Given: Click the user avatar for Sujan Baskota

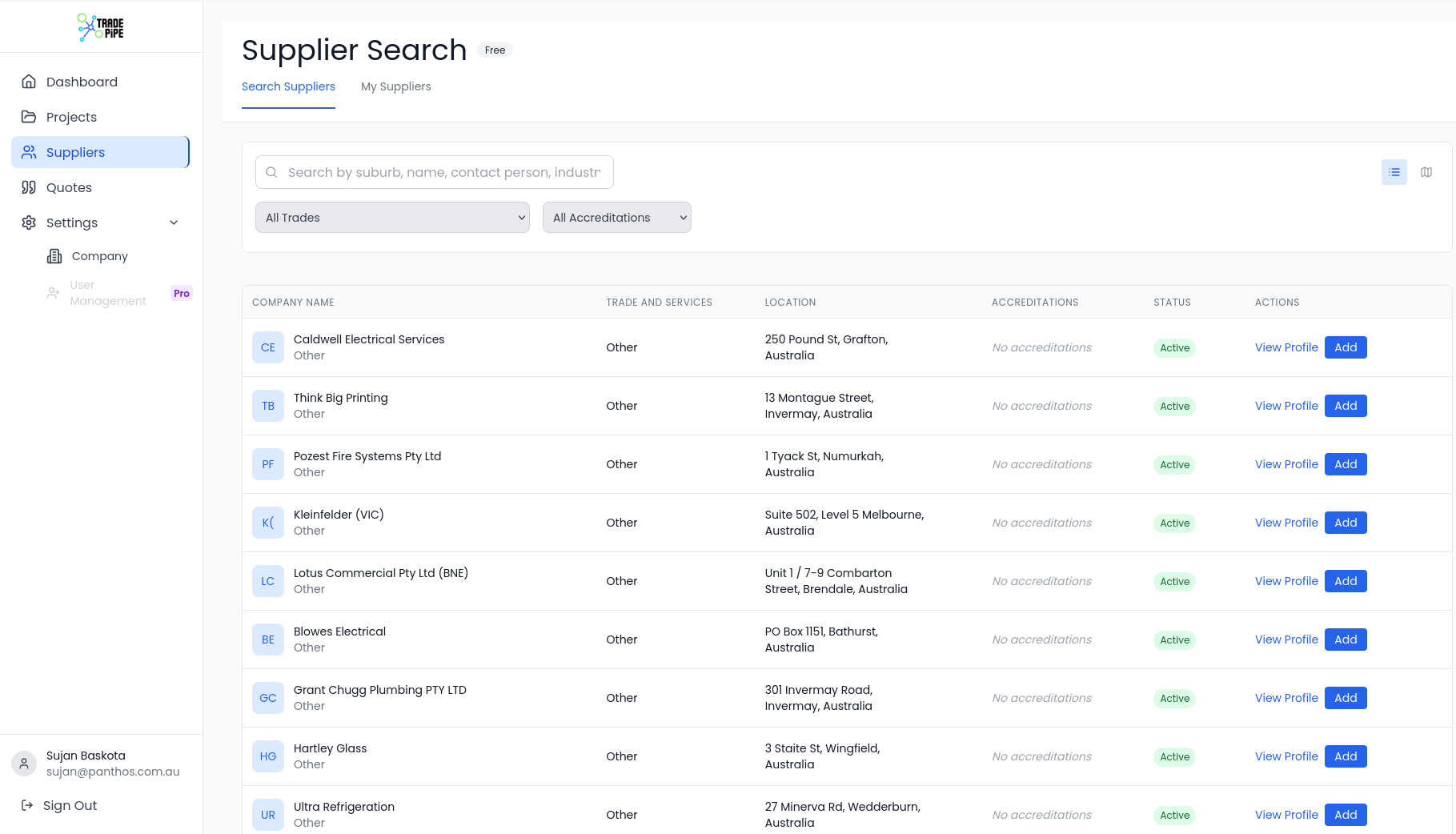Looking at the screenshot, I should point(24,764).
